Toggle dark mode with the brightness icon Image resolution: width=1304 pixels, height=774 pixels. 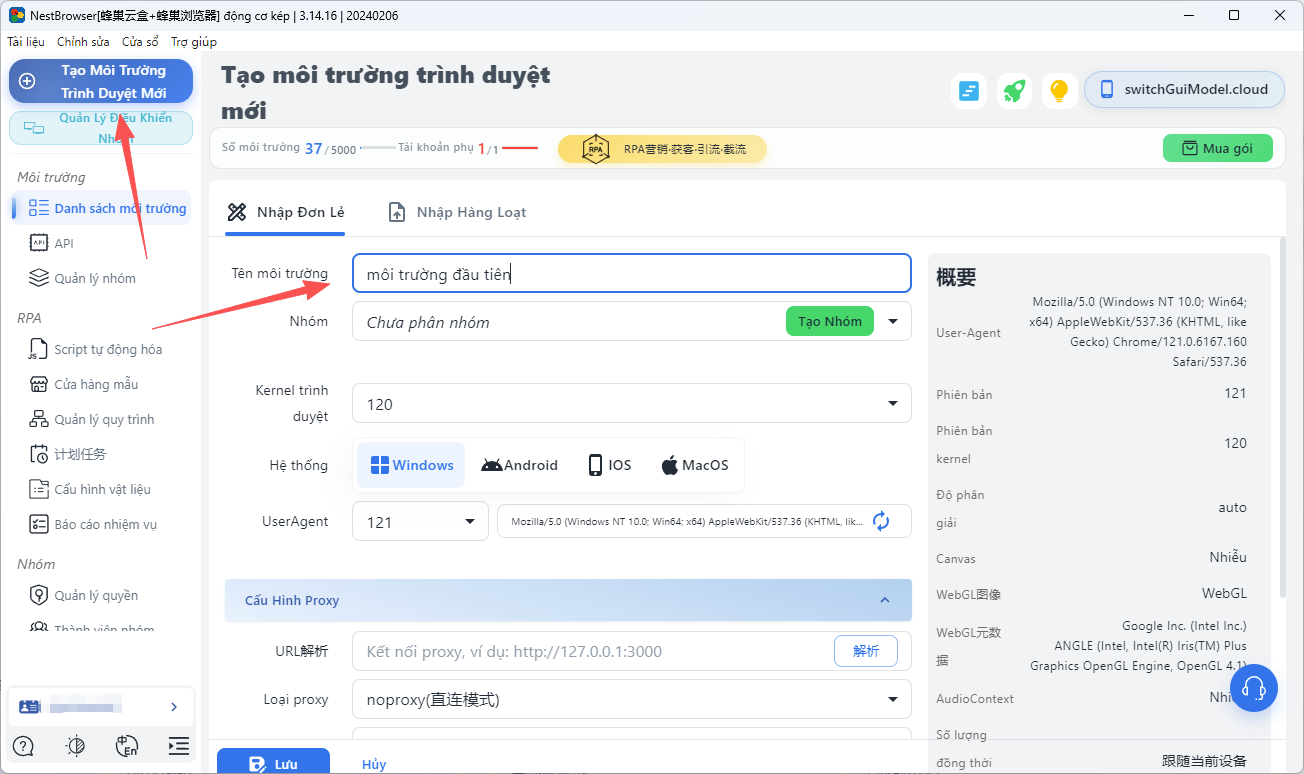[x=75, y=746]
